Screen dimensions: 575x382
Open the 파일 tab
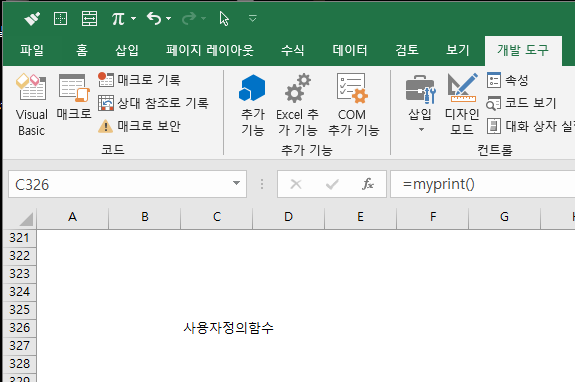32,50
